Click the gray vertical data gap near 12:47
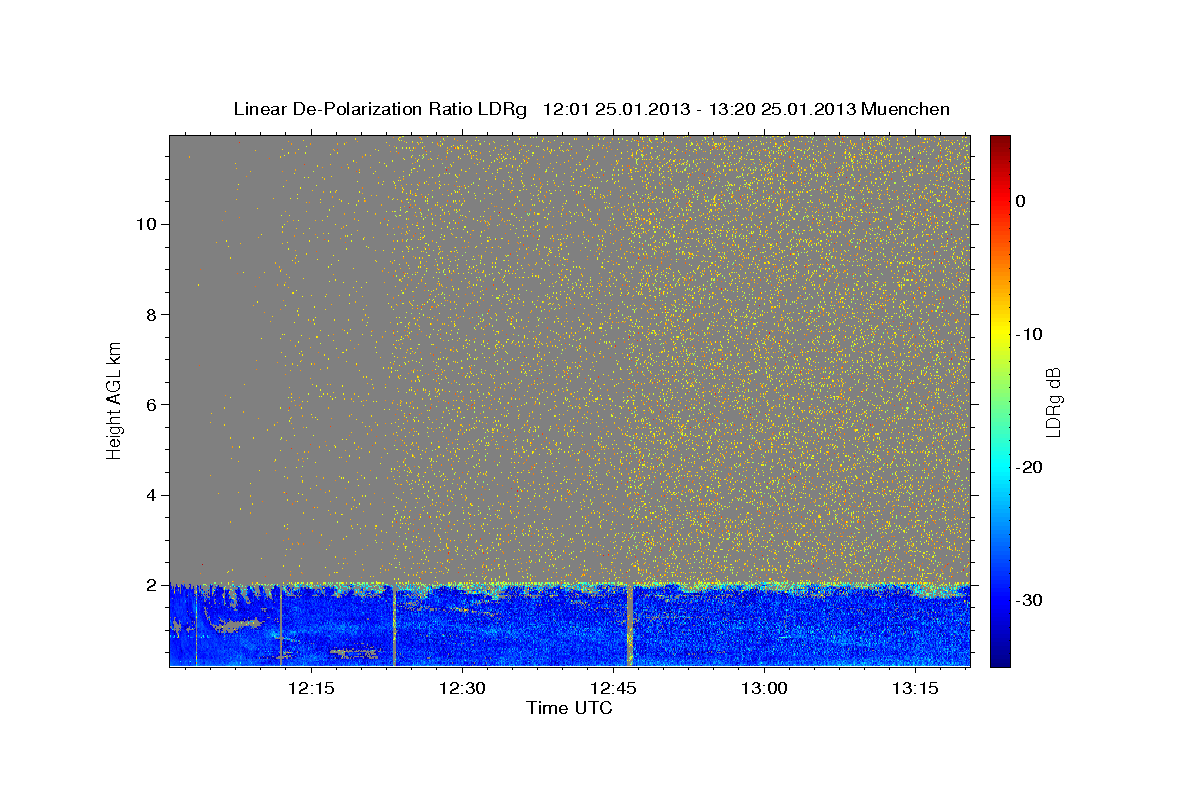The height and width of the screenshot is (800, 1200). pos(630,625)
